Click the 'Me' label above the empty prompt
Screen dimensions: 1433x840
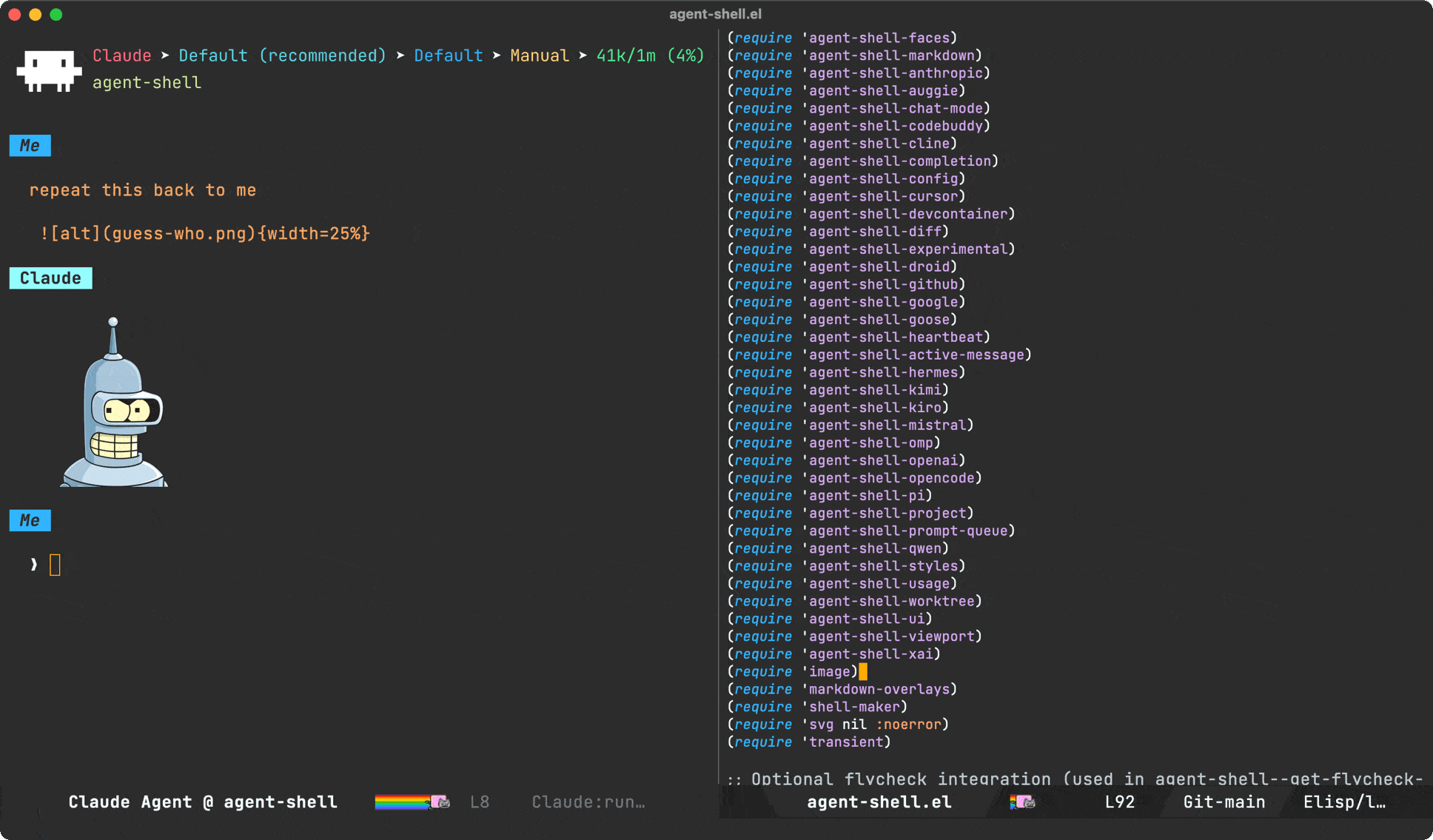coord(30,521)
